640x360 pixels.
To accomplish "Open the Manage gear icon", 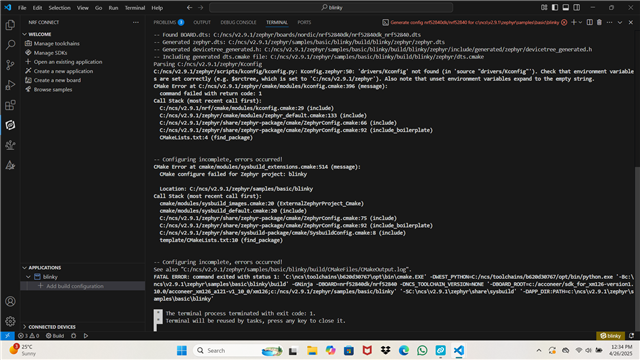I will [x=10, y=321].
